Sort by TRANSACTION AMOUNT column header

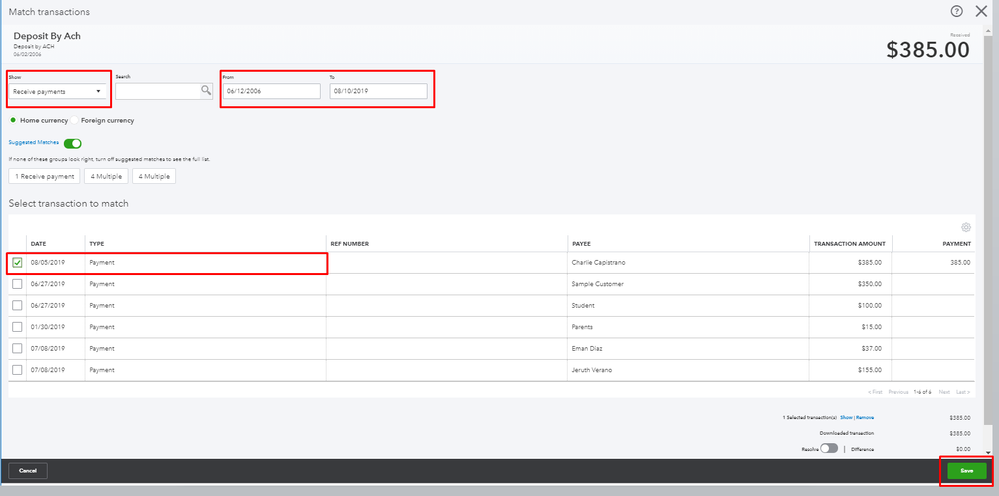click(850, 244)
